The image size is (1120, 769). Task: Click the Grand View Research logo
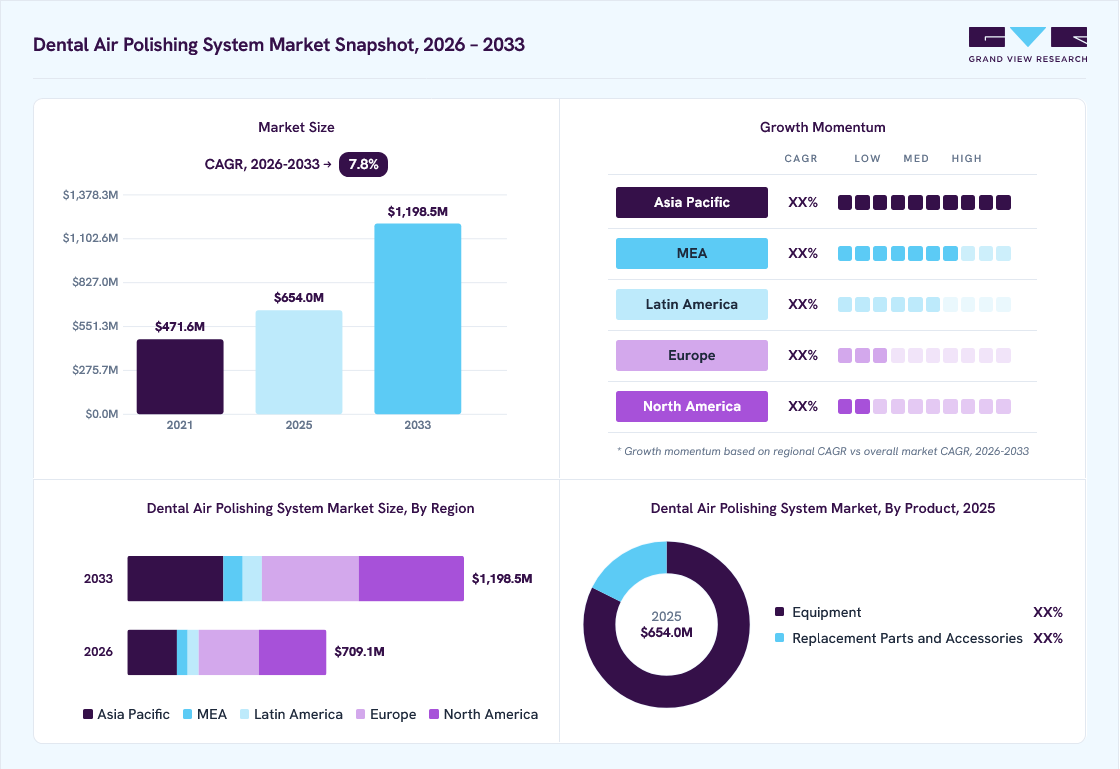[x=1028, y=45]
